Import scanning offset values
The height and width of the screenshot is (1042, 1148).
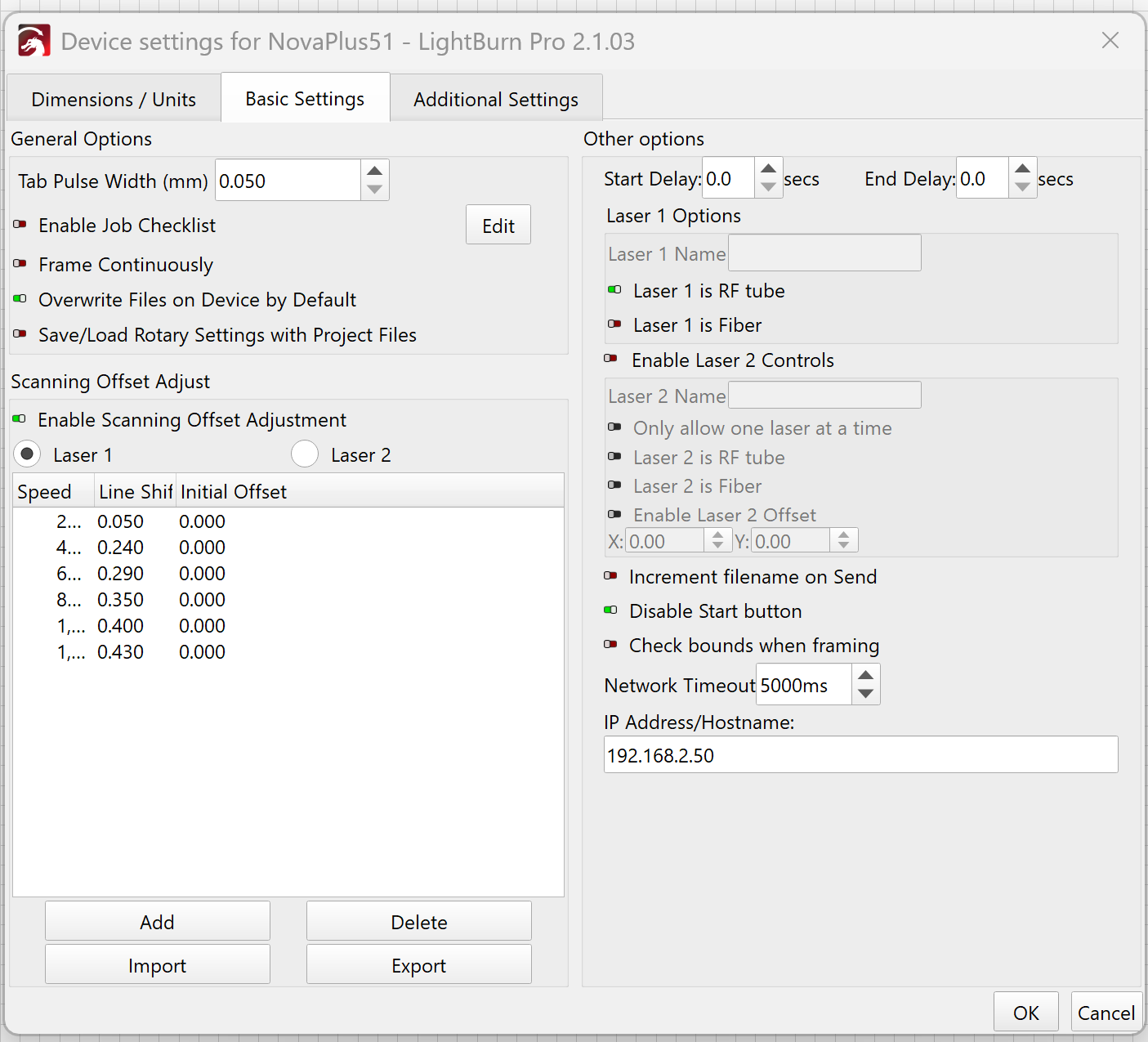158,964
